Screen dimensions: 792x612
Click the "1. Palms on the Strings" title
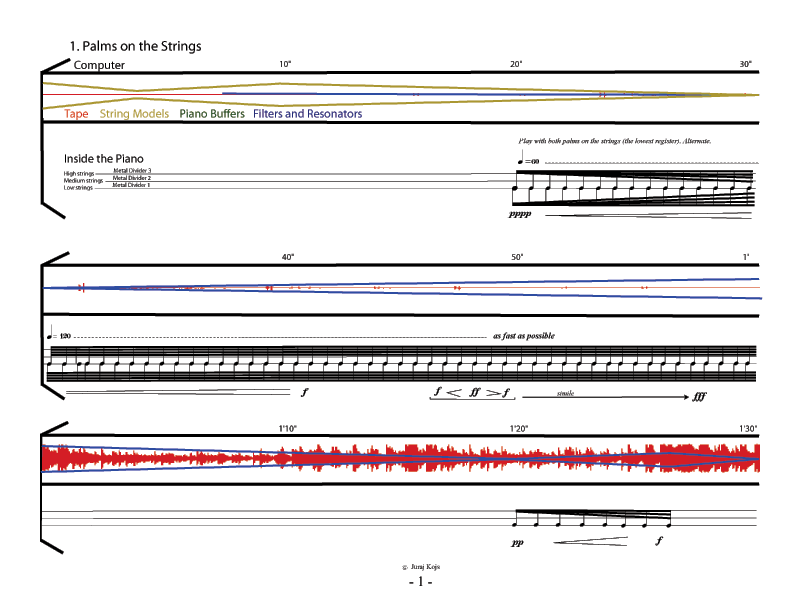[x=135, y=46]
